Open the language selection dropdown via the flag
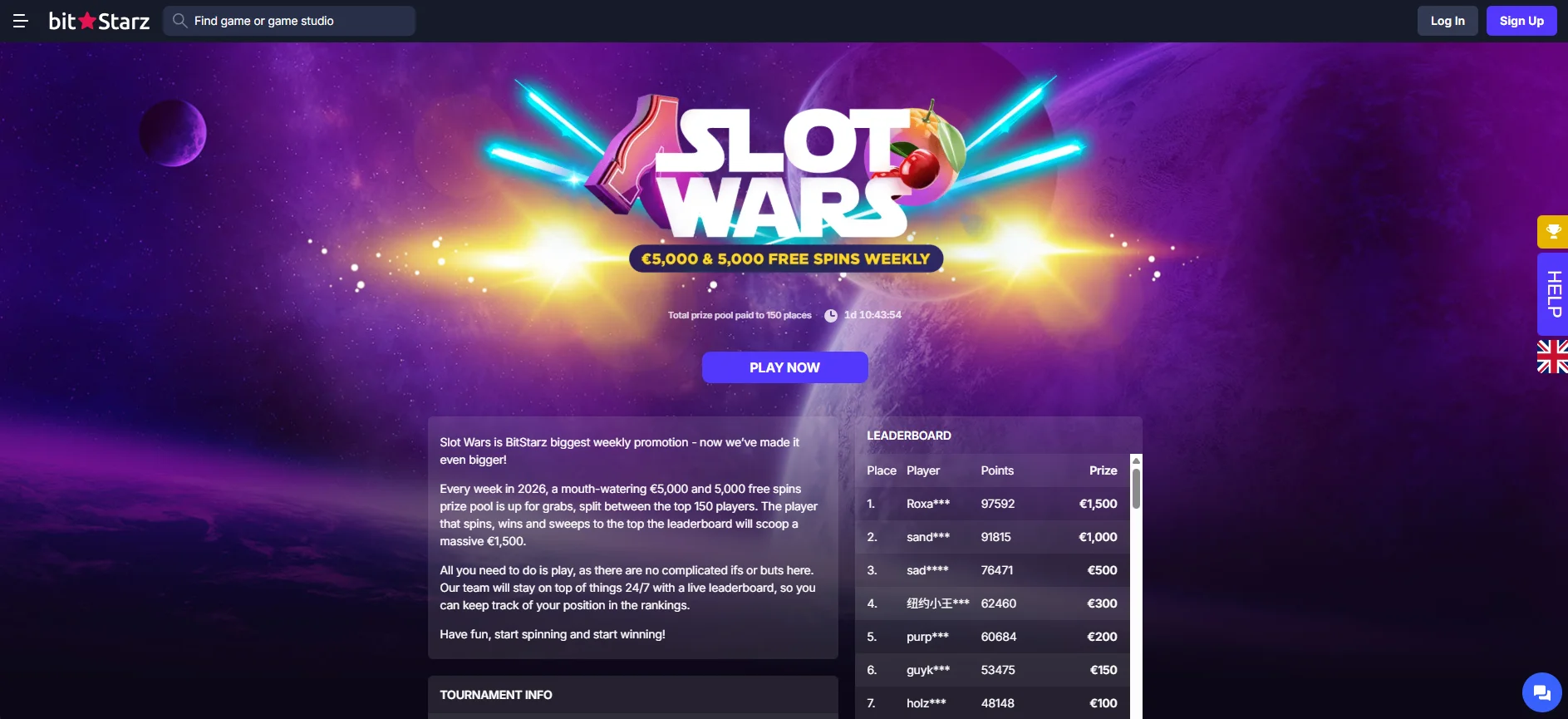This screenshot has width=1568, height=719. point(1551,356)
